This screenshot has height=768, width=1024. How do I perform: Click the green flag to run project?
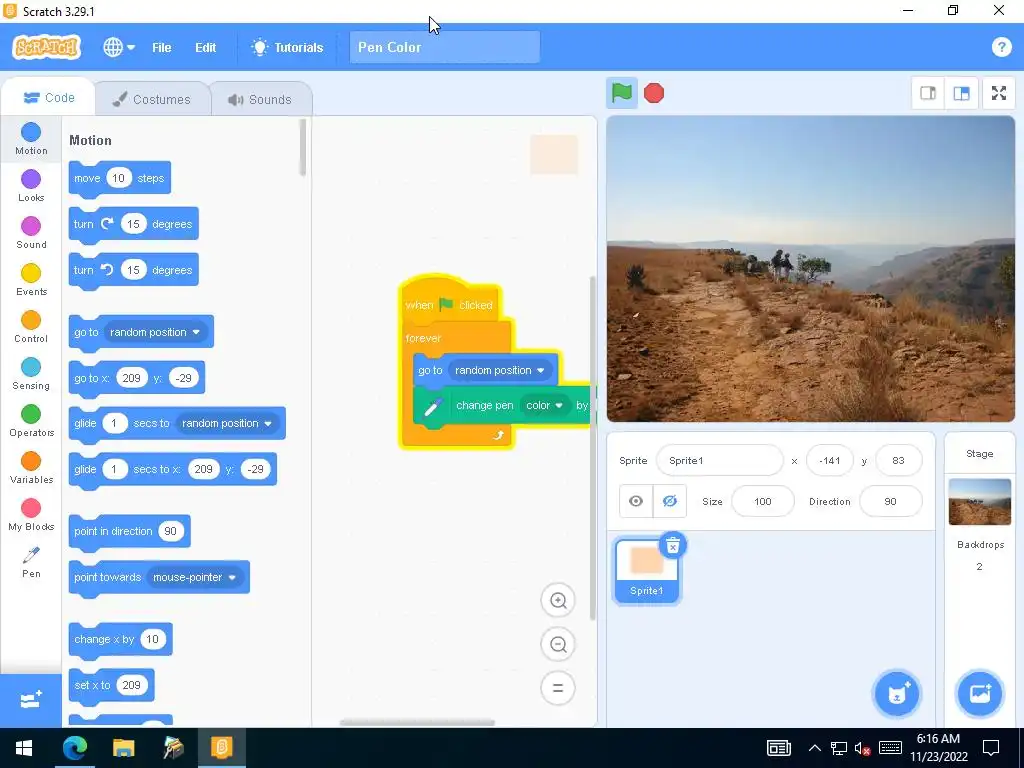tap(622, 93)
